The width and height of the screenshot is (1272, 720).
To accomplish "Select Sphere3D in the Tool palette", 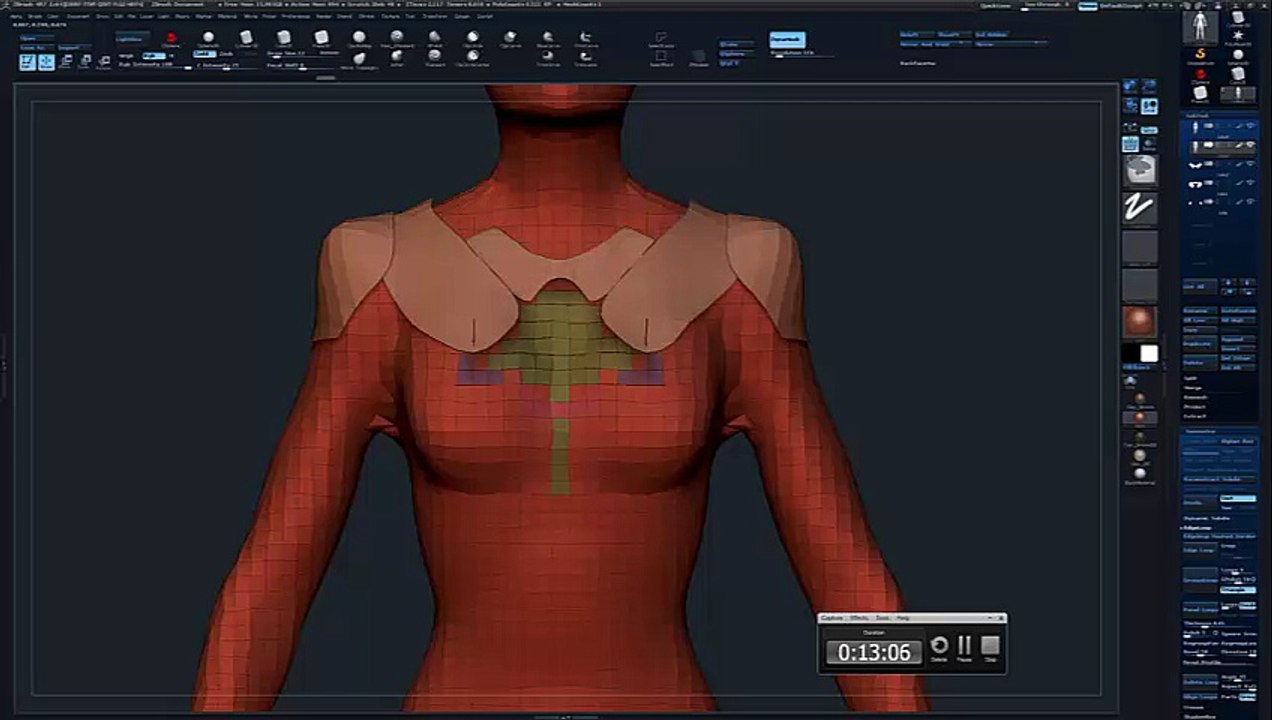I will [1238, 56].
